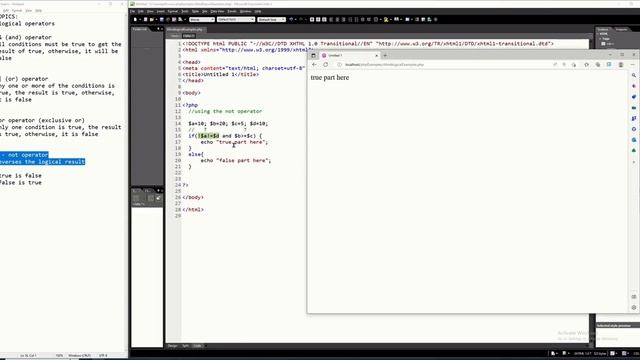640x360 pixels.
Task: Expand the dropdown arrow beside the New Document icon
Action: pyautogui.click(x=140, y=19)
